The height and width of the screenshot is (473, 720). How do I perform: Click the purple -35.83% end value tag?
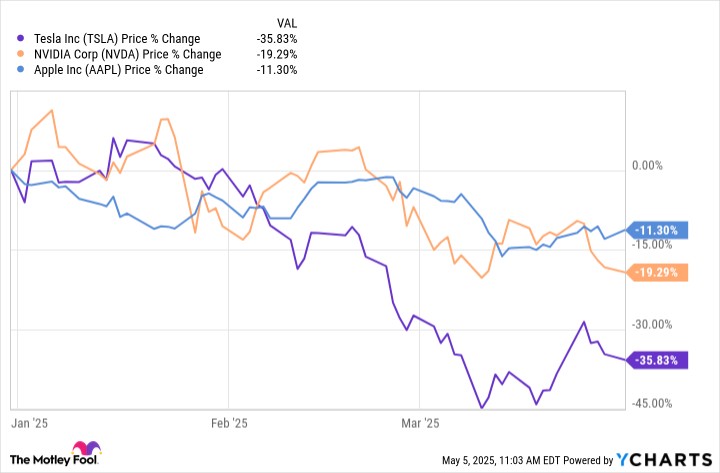[x=657, y=360]
